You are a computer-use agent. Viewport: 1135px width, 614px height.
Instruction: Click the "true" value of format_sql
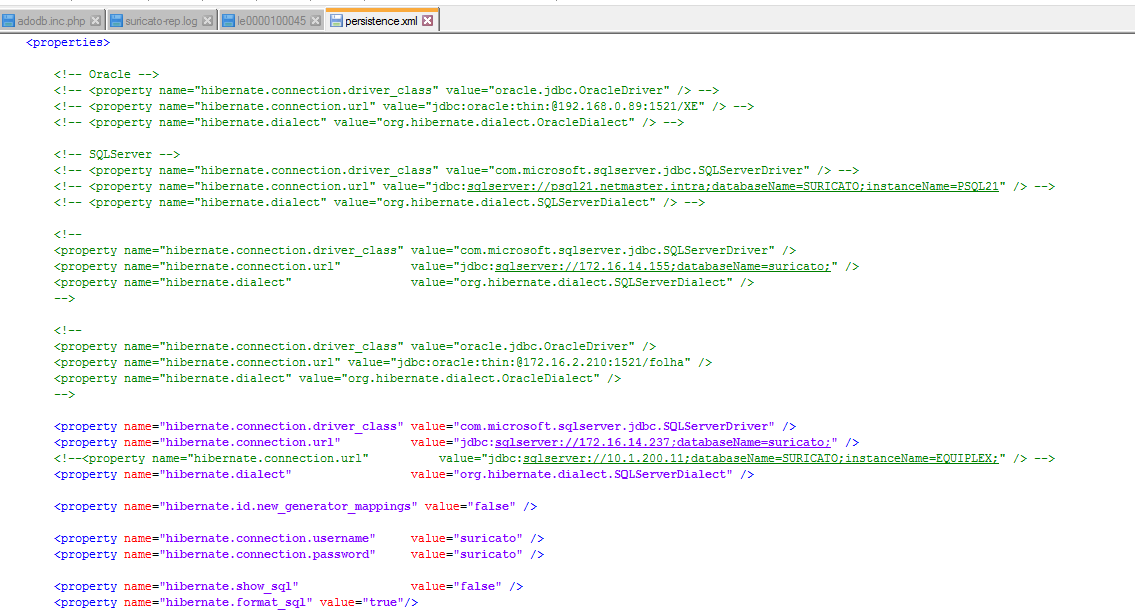[383, 602]
